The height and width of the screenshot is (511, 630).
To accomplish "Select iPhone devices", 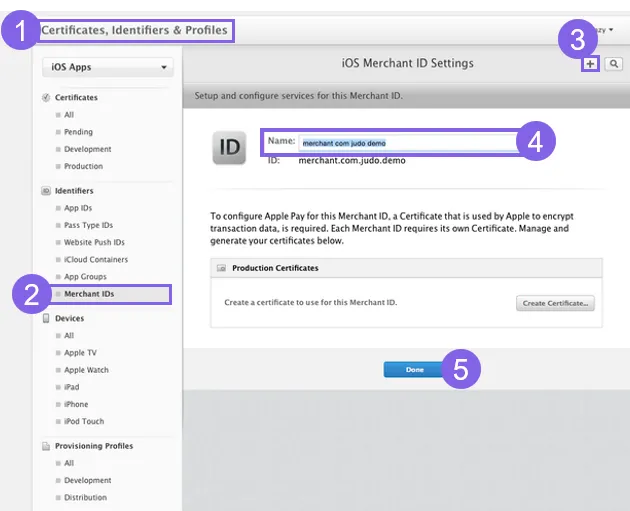I will click(x=76, y=404).
